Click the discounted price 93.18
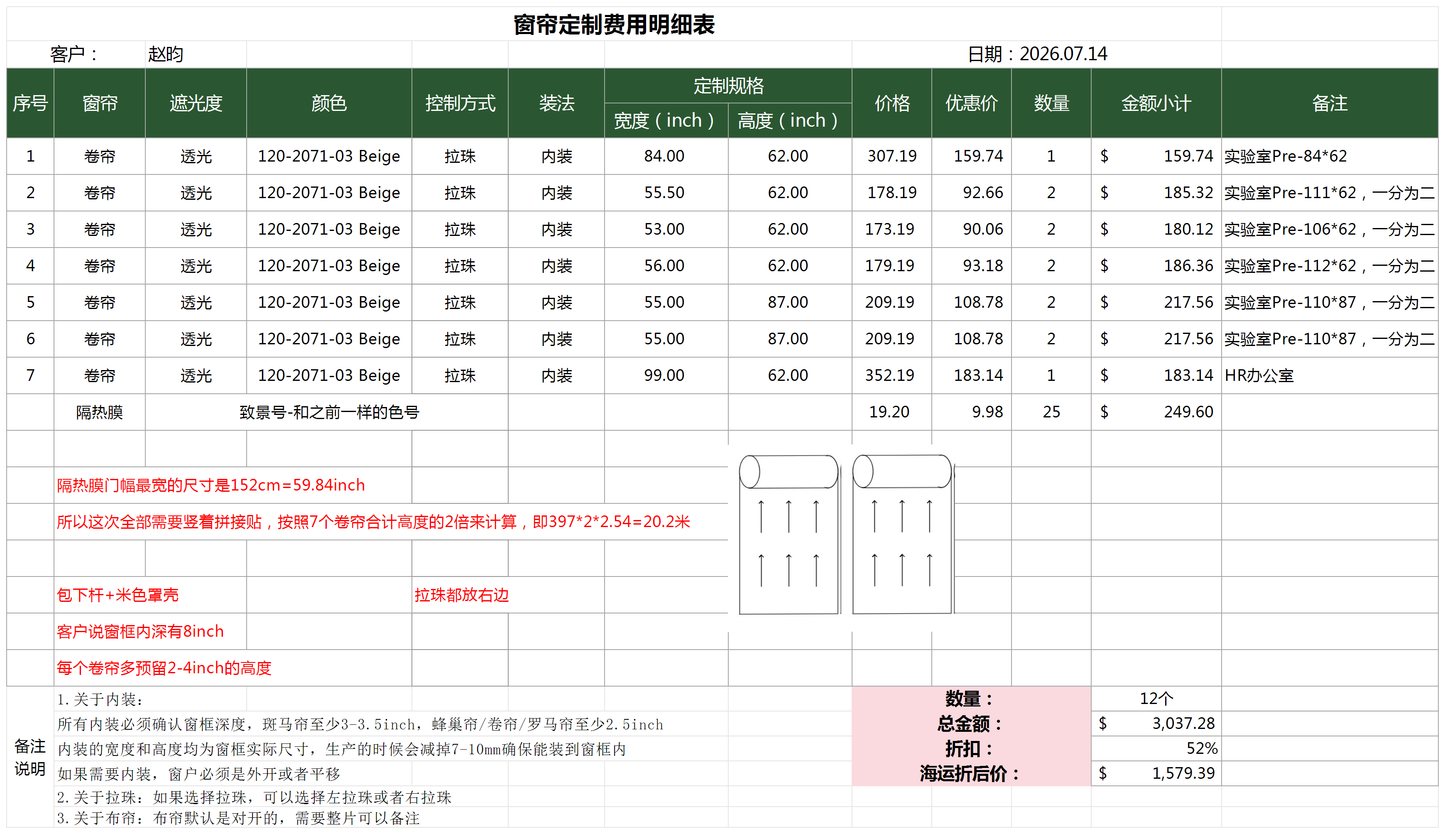This screenshot has width=1445, height=834. coord(983,266)
